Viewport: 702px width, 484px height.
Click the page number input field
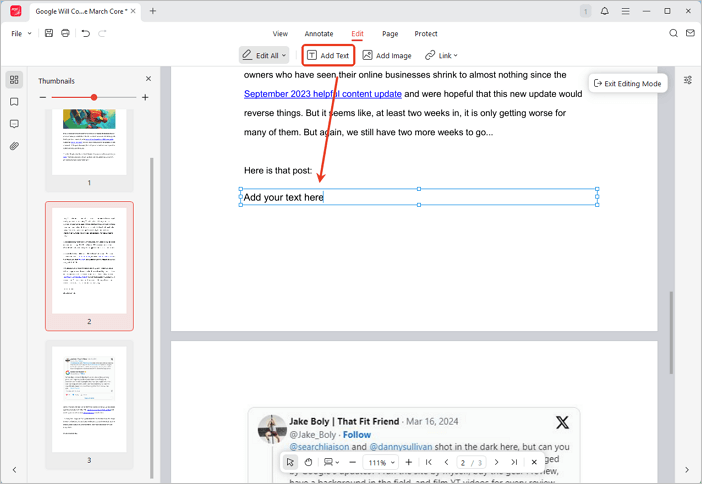coord(463,463)
